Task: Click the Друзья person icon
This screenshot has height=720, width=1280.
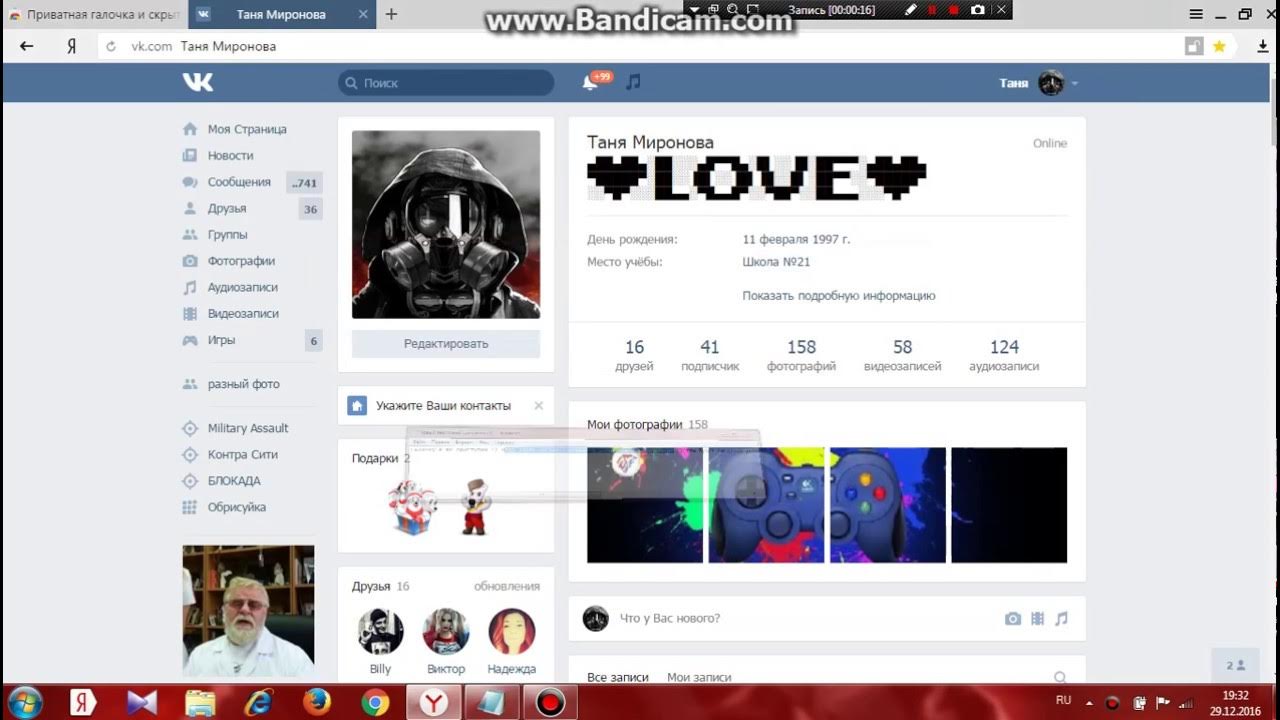Action: (190, 208)
